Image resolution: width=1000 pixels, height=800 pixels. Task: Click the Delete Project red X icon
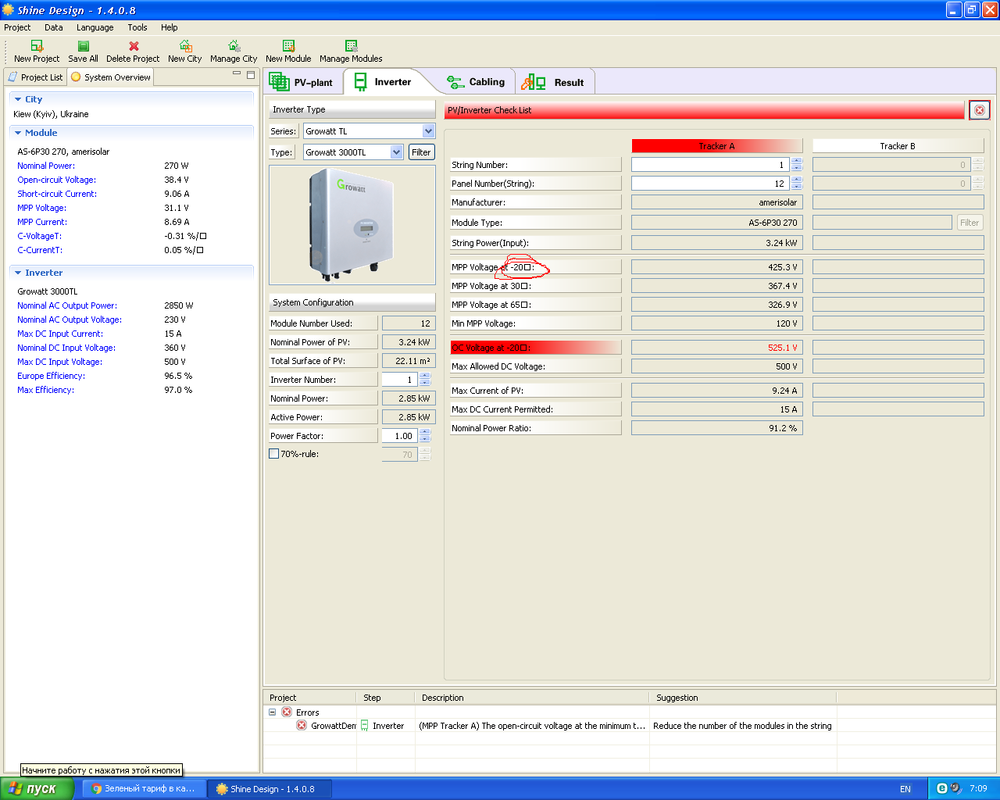pos(133,46)
